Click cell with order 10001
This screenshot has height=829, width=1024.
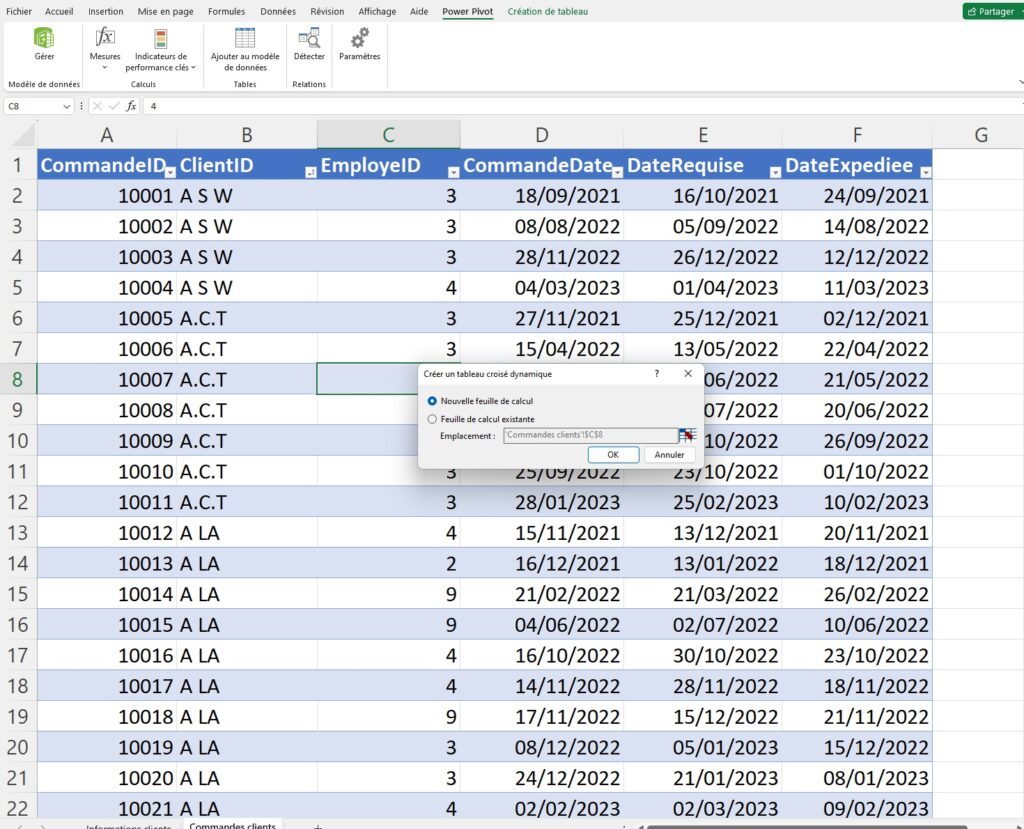click(x=106, y=196)
